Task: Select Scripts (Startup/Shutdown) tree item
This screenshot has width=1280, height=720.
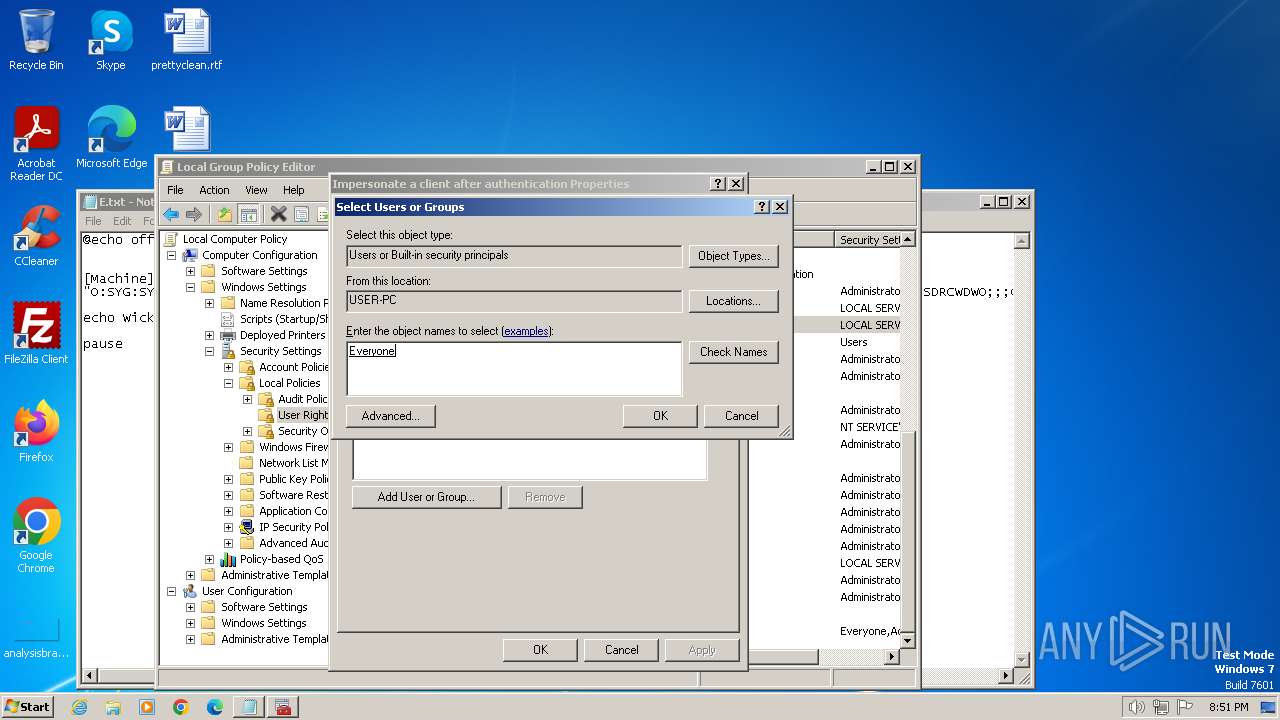Action: [284, 319]
